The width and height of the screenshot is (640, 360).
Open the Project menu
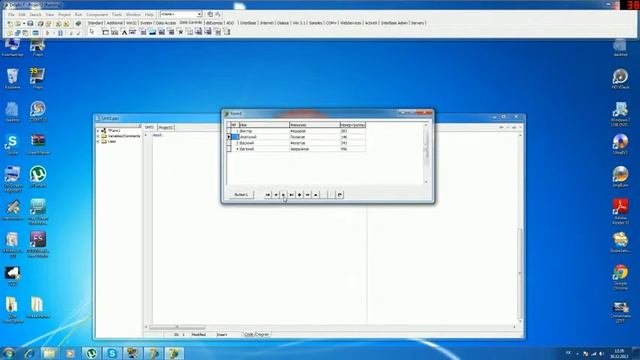(x=64, y=14)
